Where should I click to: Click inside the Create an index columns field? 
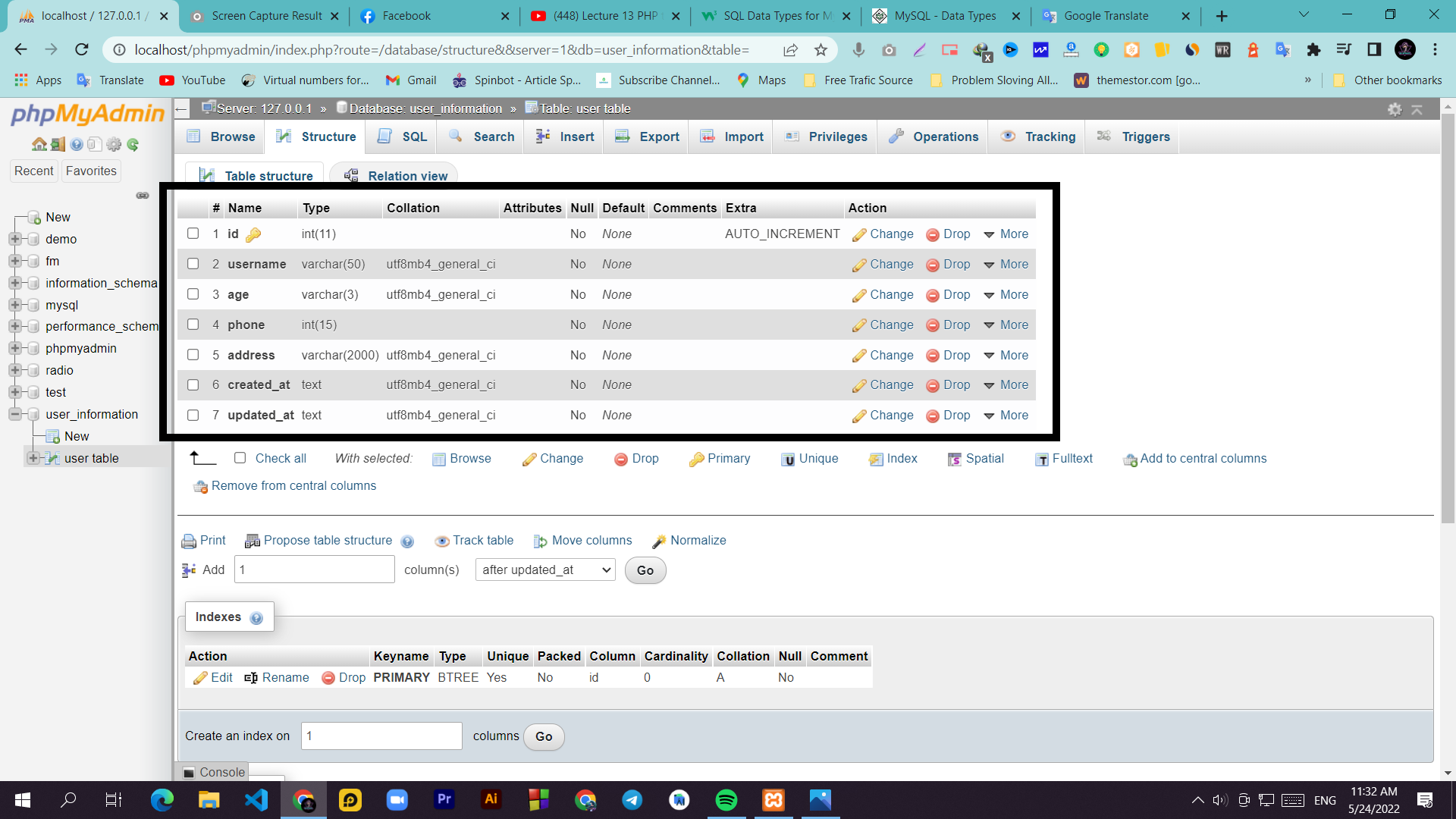click(x=381, y=736)
